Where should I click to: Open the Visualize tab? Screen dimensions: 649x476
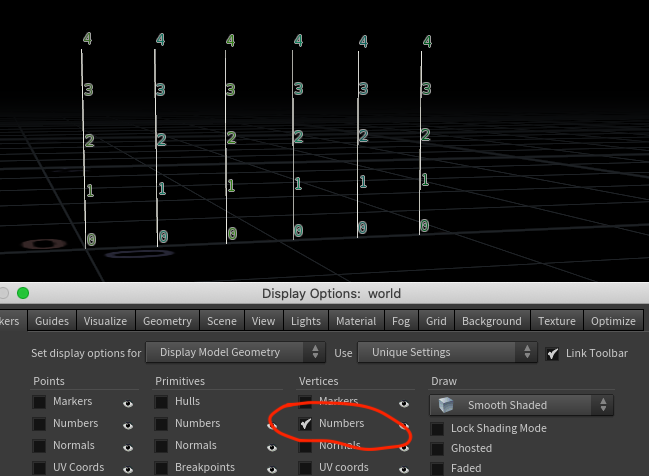(105, 321)
